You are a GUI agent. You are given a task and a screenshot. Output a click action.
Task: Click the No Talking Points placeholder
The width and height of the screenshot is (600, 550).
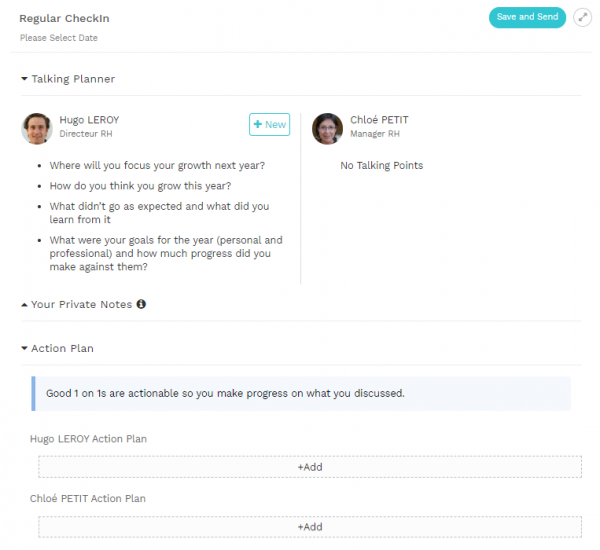[381, 166]
